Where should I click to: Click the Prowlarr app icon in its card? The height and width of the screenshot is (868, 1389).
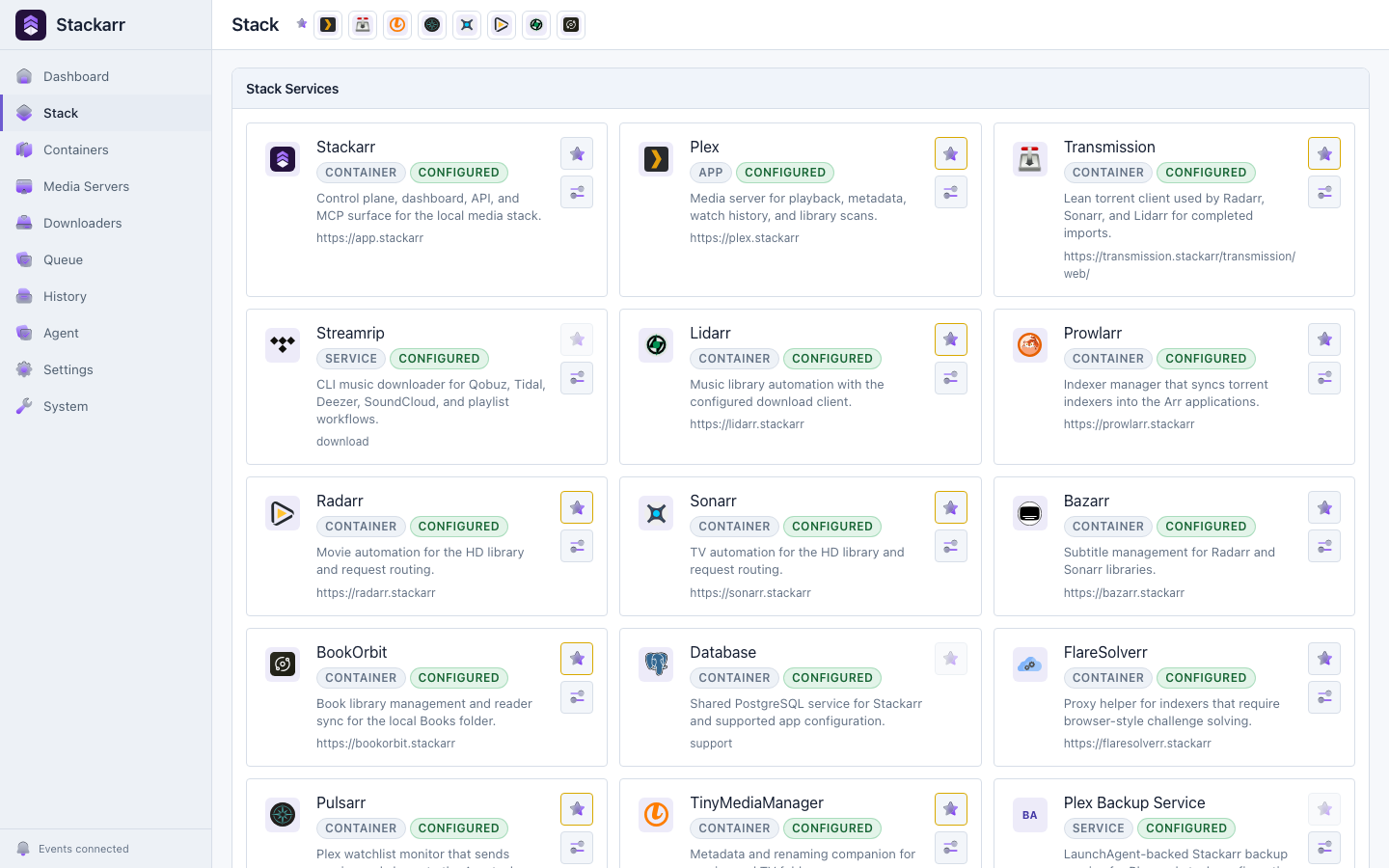1030,344
